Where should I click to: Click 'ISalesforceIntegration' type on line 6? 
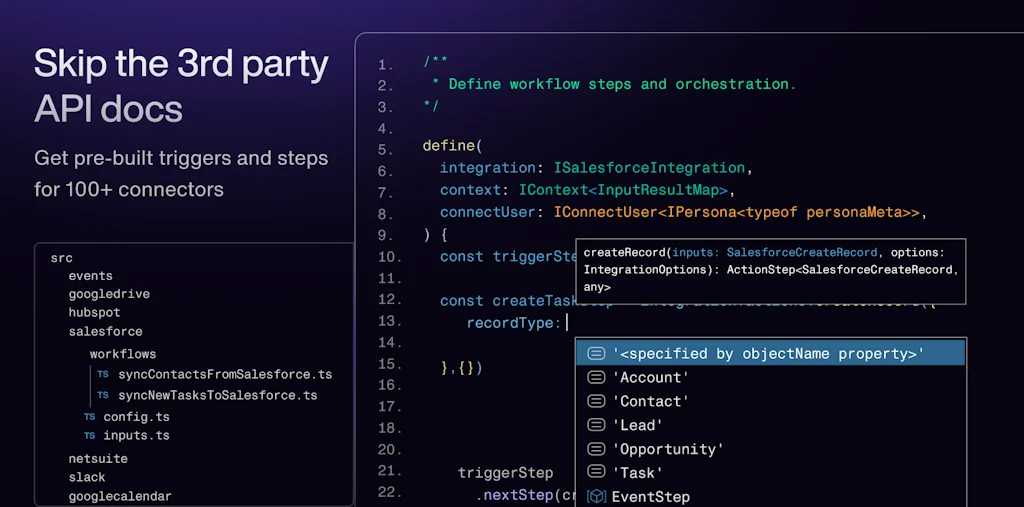click(649, 168)
